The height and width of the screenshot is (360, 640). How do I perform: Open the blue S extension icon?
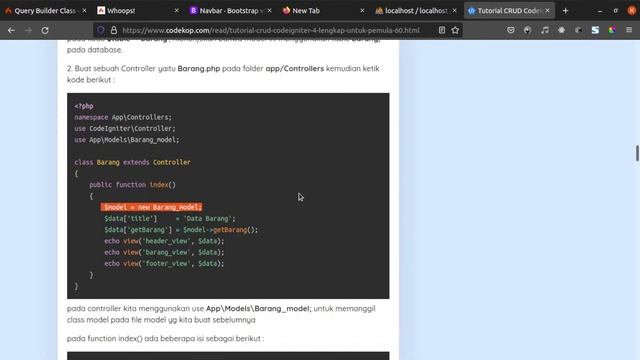click(x=596, y=30)
